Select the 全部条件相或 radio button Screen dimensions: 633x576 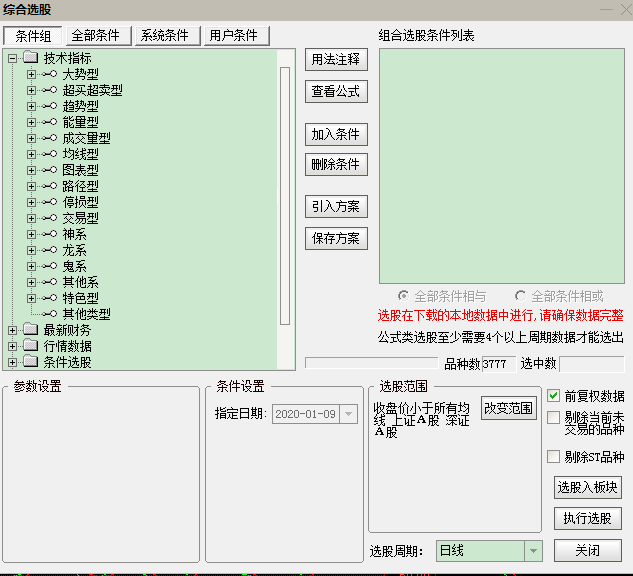click(x=520, y=296)
